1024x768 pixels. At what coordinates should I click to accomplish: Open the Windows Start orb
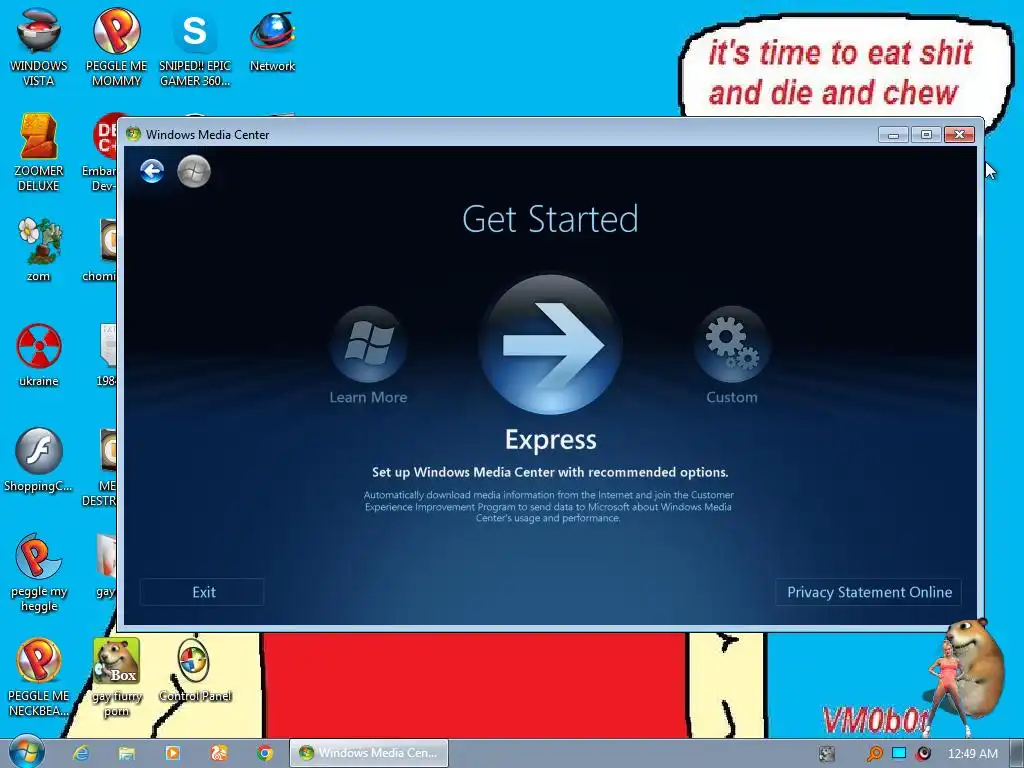[25, 753]
